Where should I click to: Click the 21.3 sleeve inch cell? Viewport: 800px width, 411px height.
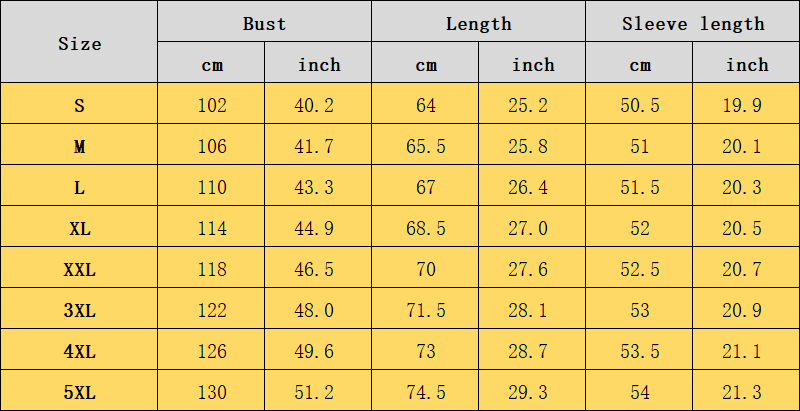(746, 391)
